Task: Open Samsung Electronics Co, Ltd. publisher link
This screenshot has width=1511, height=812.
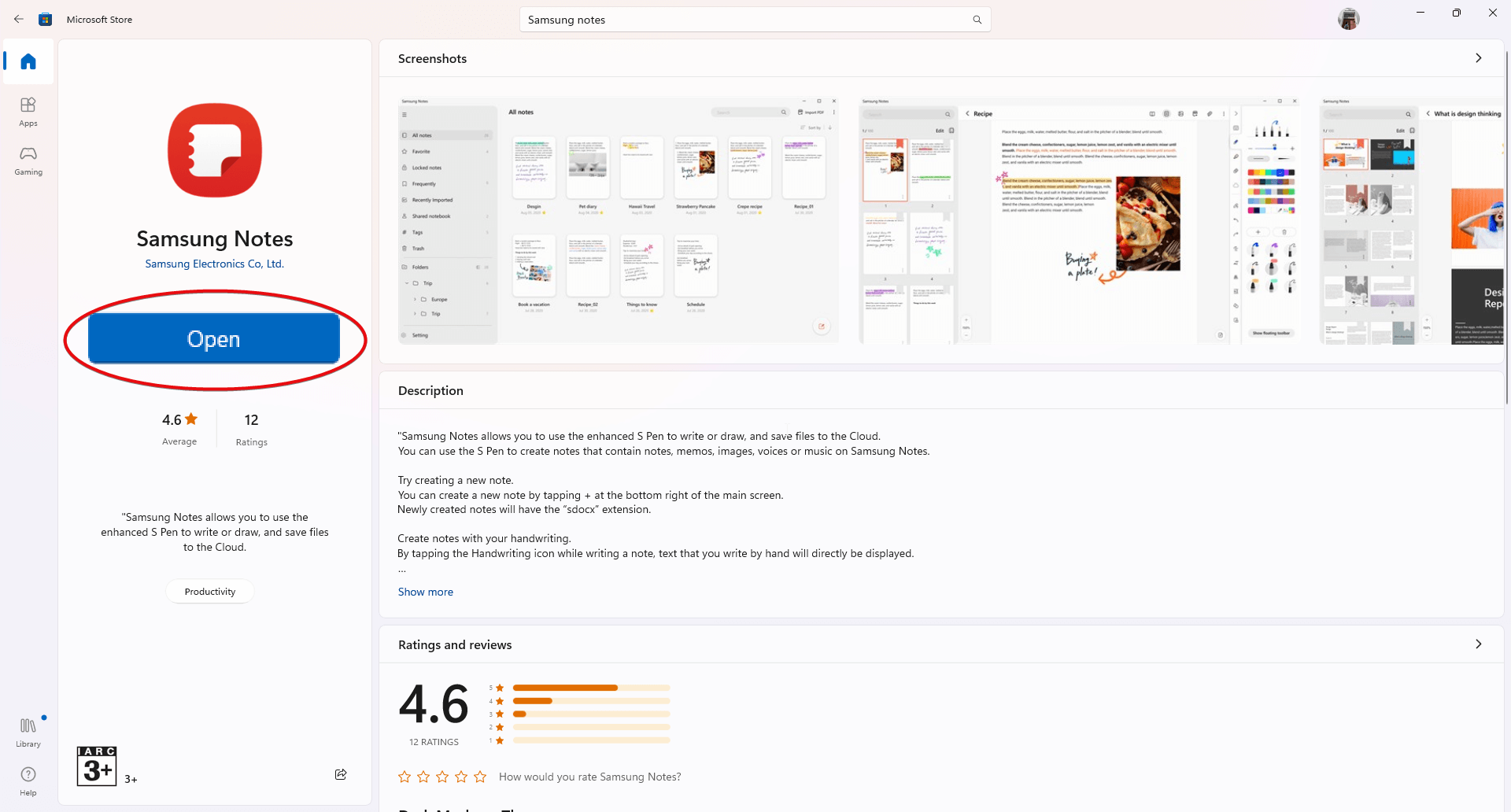Action: (214, 264)
